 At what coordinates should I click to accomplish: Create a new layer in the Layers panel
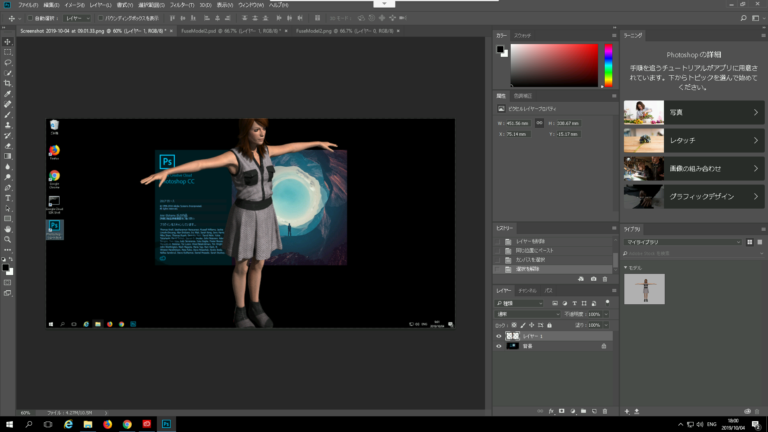point(594,411)
